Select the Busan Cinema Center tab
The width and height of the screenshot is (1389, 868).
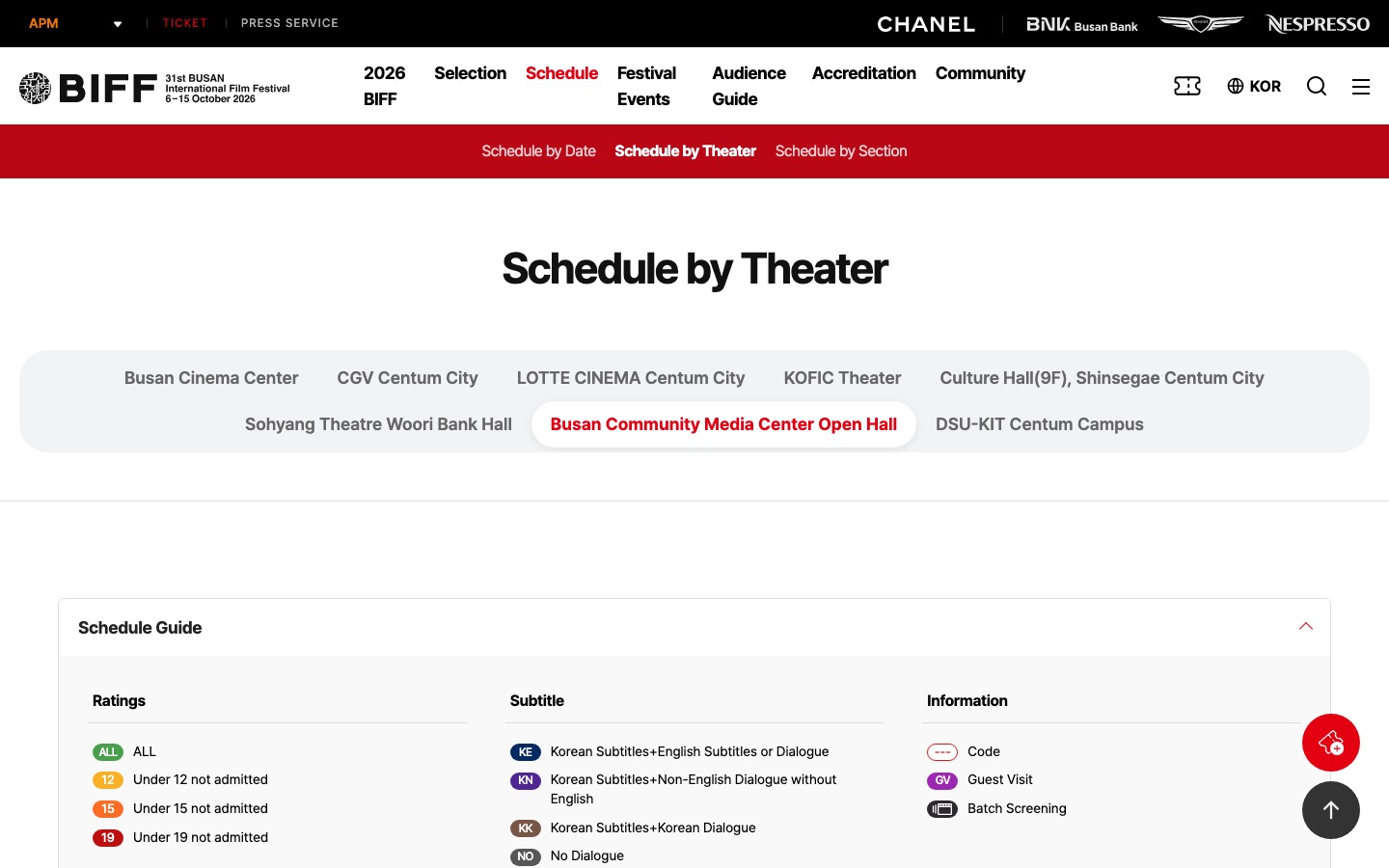[x=211, y=378]
